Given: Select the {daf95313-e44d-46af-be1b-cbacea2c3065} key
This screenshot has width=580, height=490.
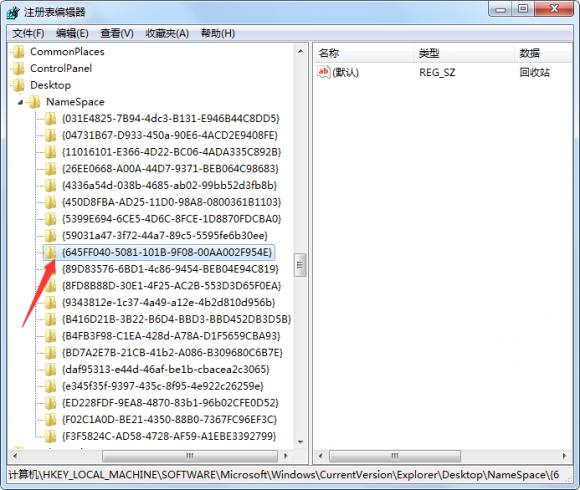Looking at the screenshot, I should pyautogui.click(x=166, y=369).
